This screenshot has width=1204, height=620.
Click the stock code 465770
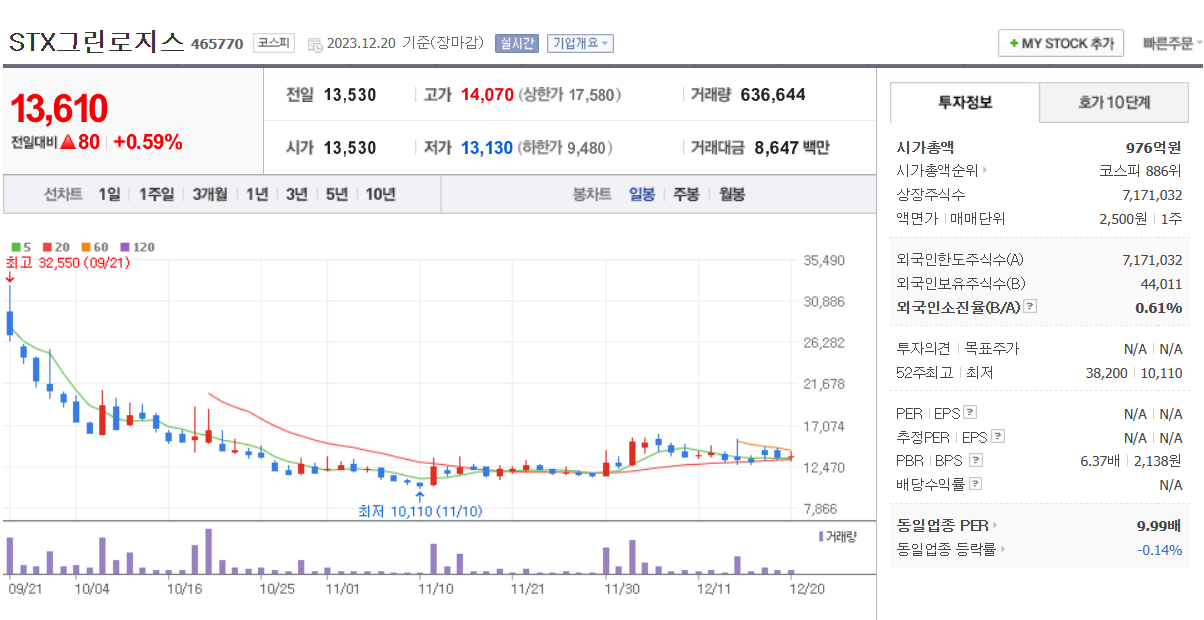pyautogui.click(x=217, y=44)
